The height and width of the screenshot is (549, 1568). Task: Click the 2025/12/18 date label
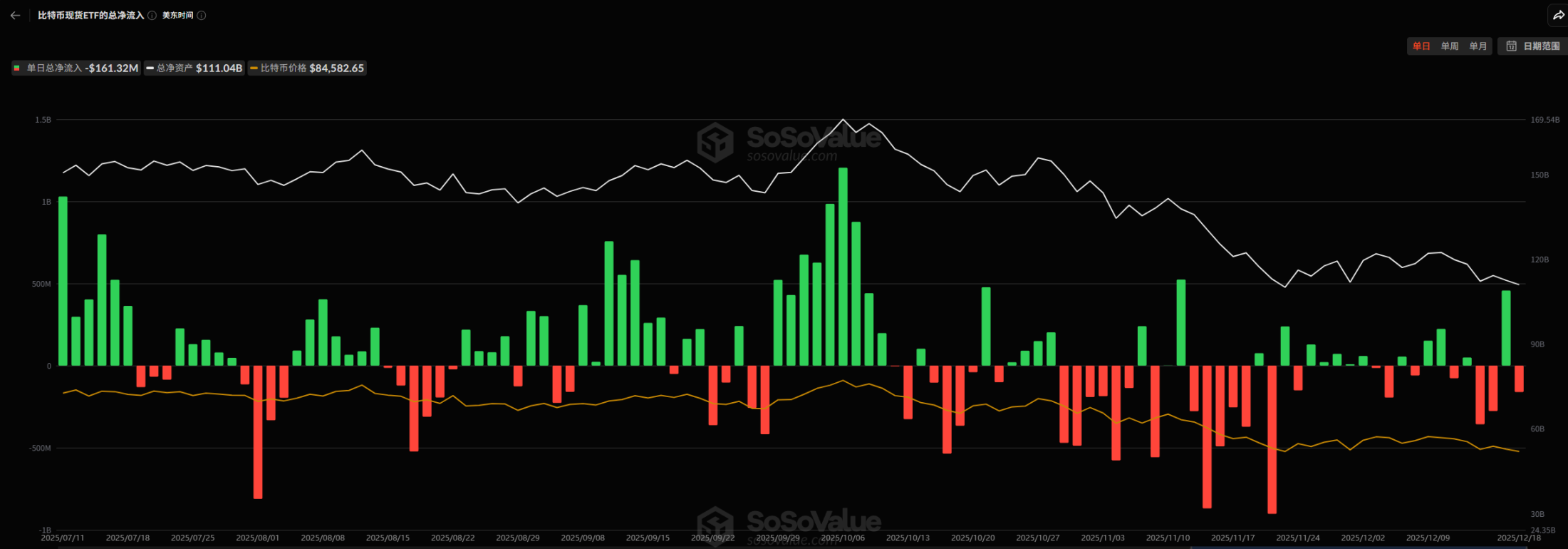tap(1519, 538)
